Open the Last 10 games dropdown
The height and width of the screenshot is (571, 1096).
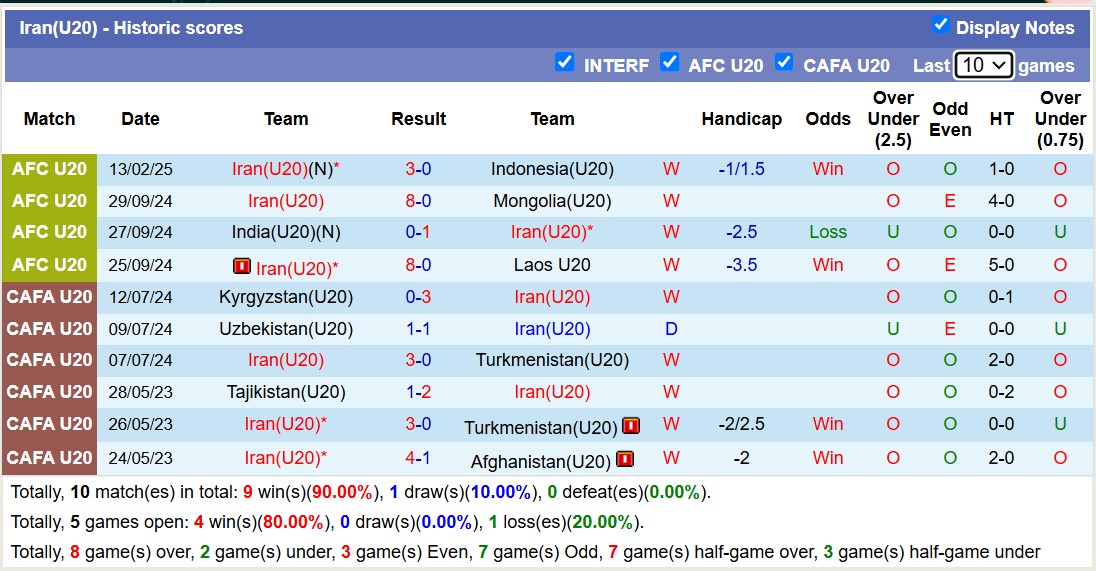click(x=983, y=65)
